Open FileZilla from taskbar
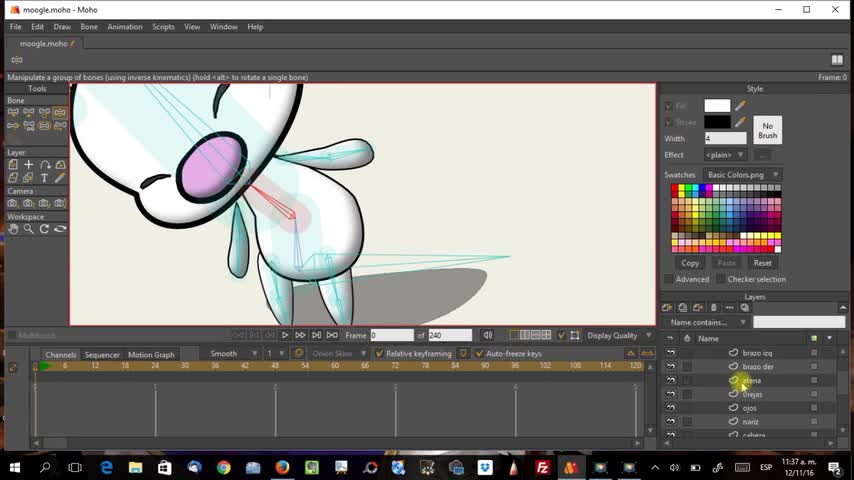The height and width of the screenshot is (480, 854). click(542, 467)
